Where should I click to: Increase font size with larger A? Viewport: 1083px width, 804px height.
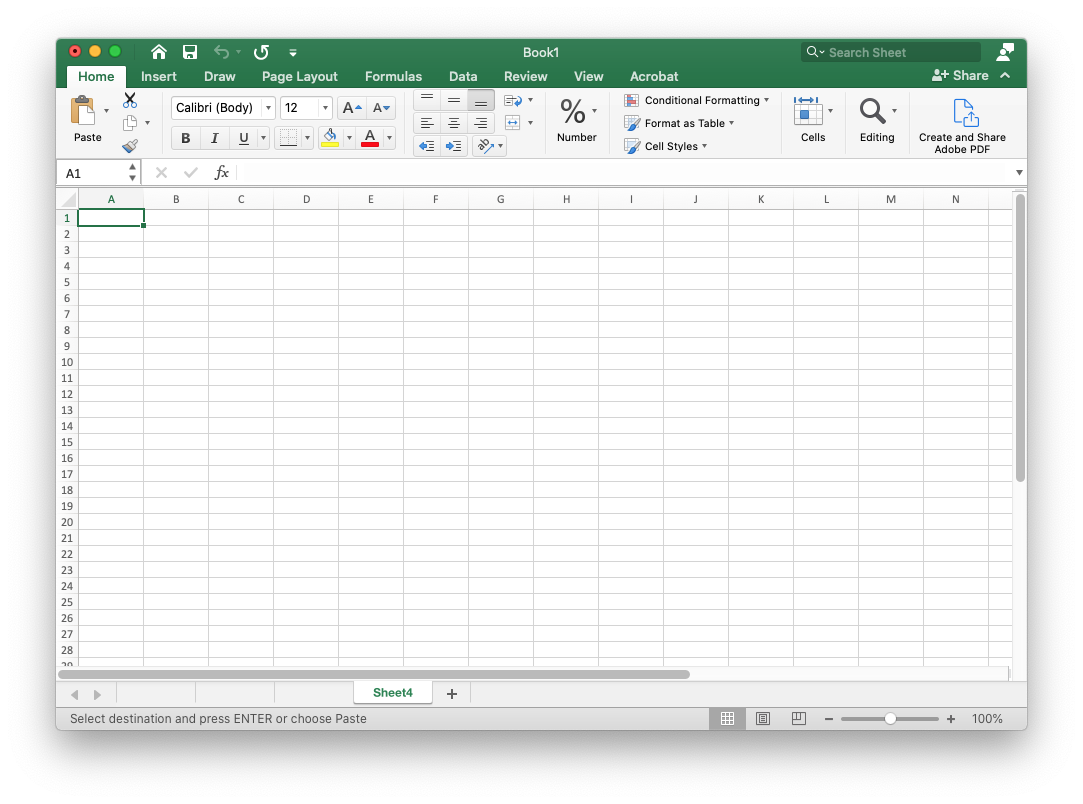coord(352,108)
